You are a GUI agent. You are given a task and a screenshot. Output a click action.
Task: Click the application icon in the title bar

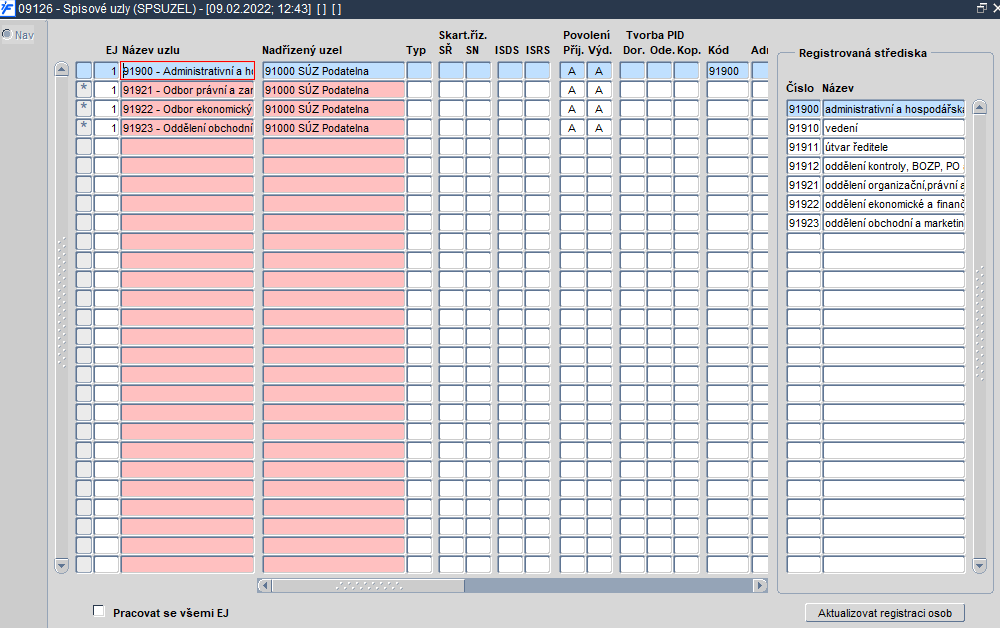pyautogui.click(x=7, y=8)
